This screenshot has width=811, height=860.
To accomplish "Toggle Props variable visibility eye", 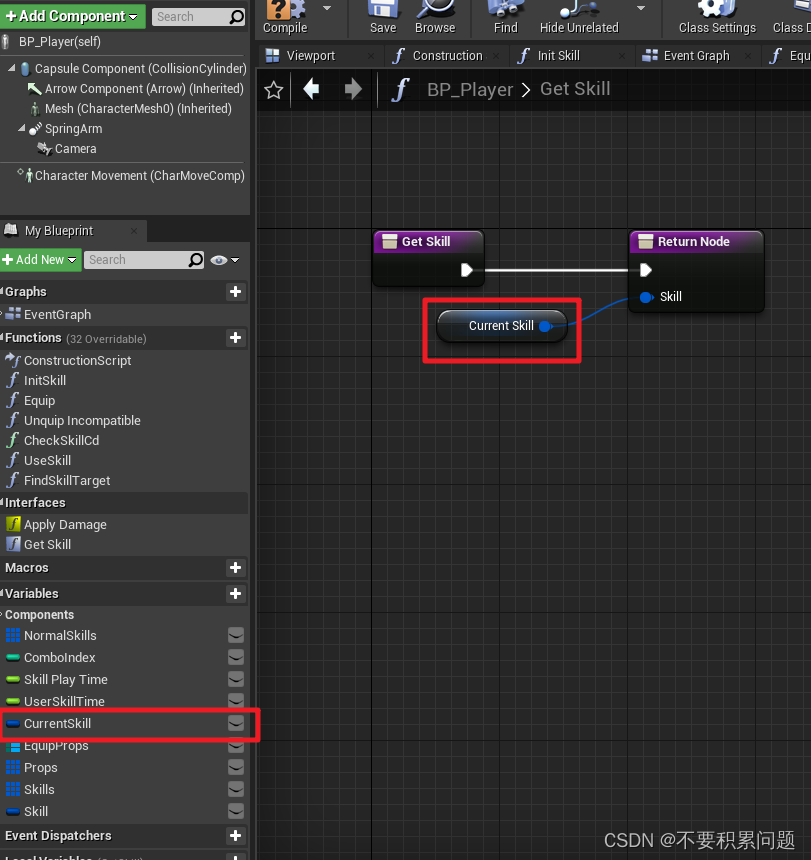I will (236, 767).
